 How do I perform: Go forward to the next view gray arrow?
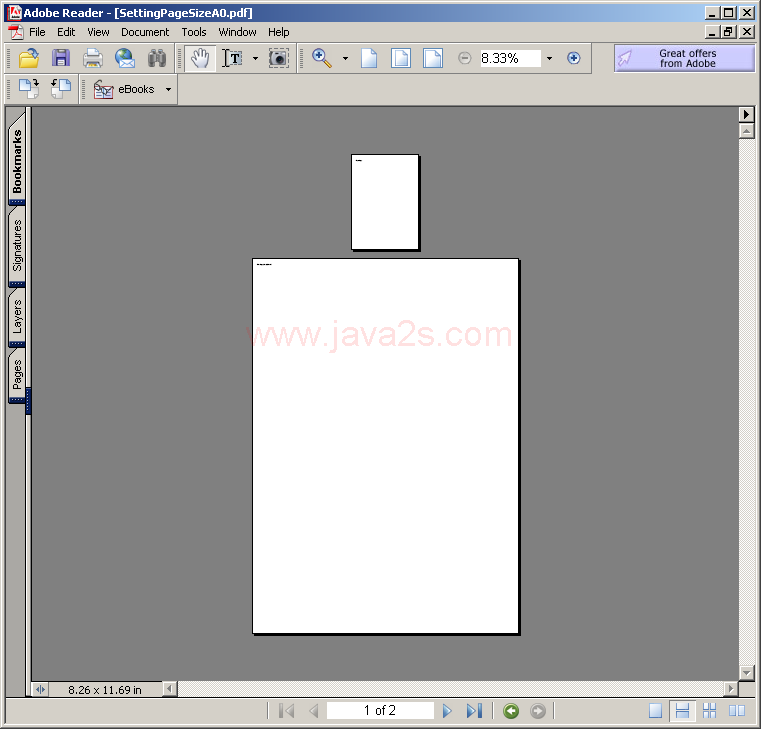click(x=538, y=711)
